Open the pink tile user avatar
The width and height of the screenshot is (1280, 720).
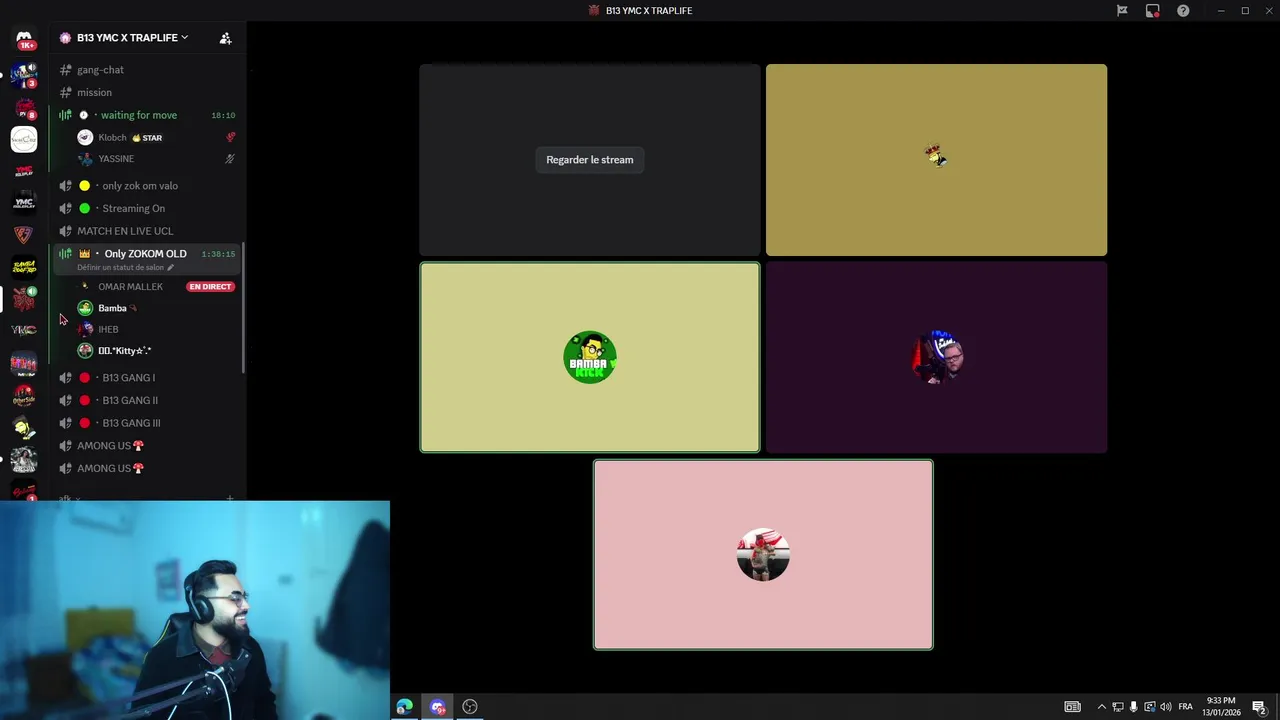(x=763, y=554)
